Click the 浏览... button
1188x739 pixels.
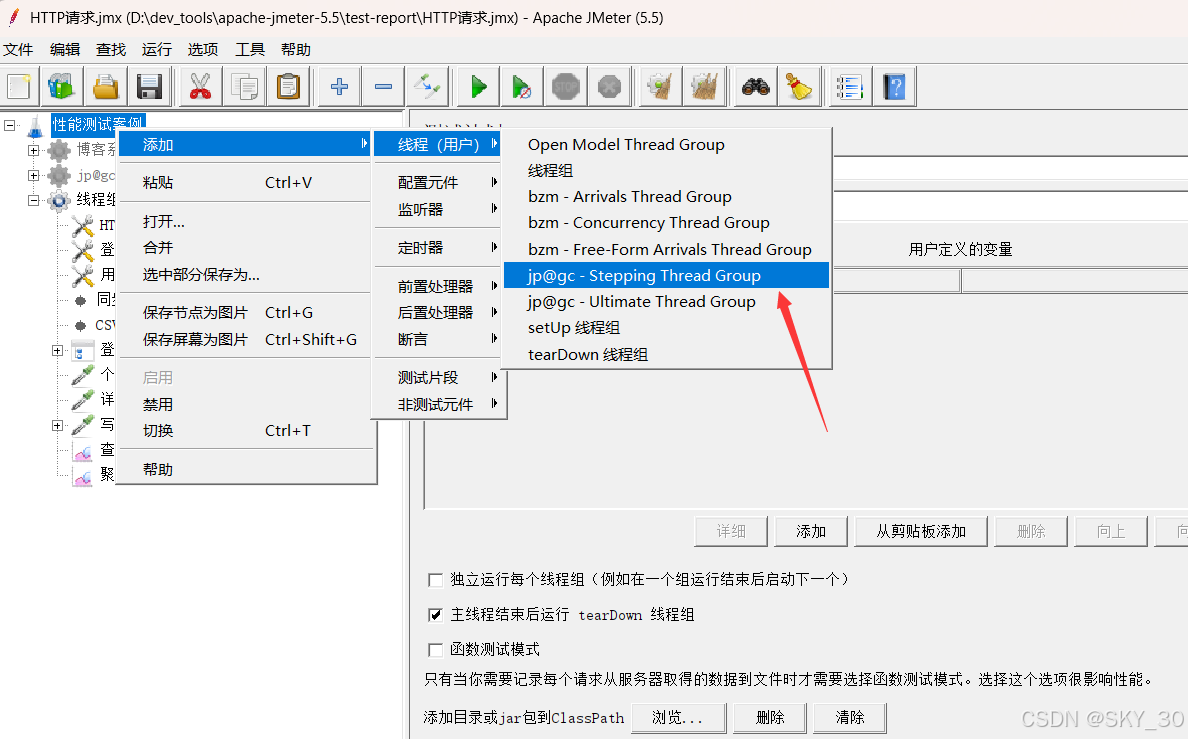click(x=678, y=717)
